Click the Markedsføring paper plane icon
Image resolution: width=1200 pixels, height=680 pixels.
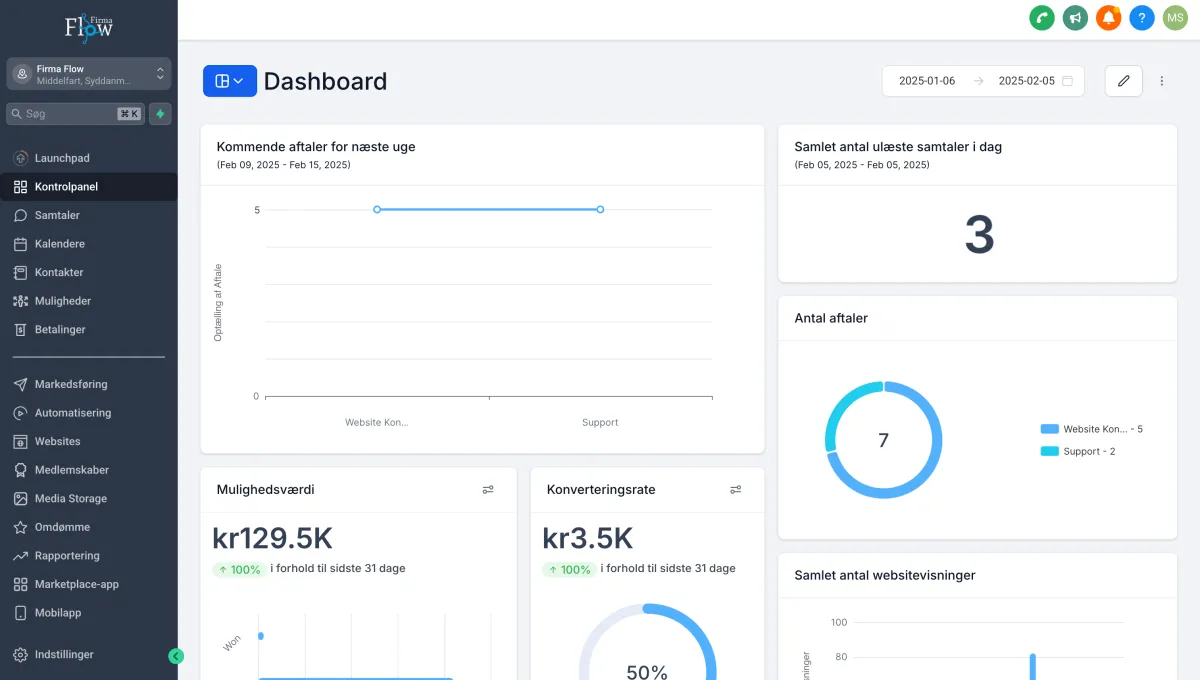click(20, 384)
